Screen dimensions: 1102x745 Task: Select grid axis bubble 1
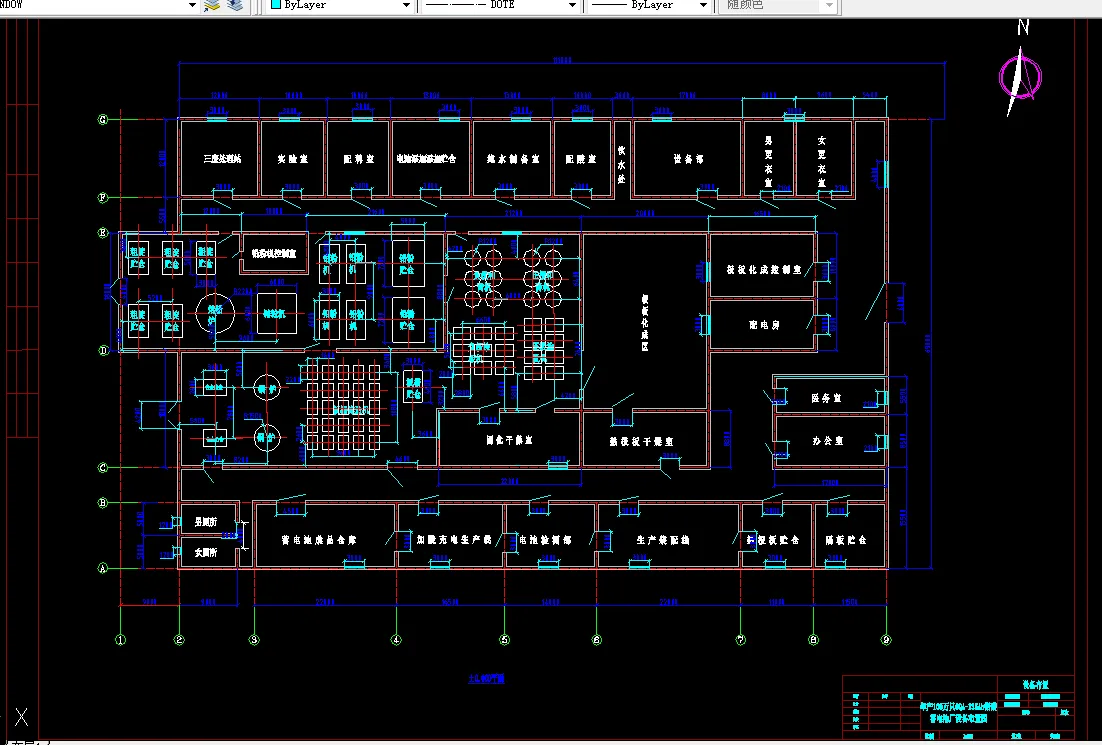point(121,640)
